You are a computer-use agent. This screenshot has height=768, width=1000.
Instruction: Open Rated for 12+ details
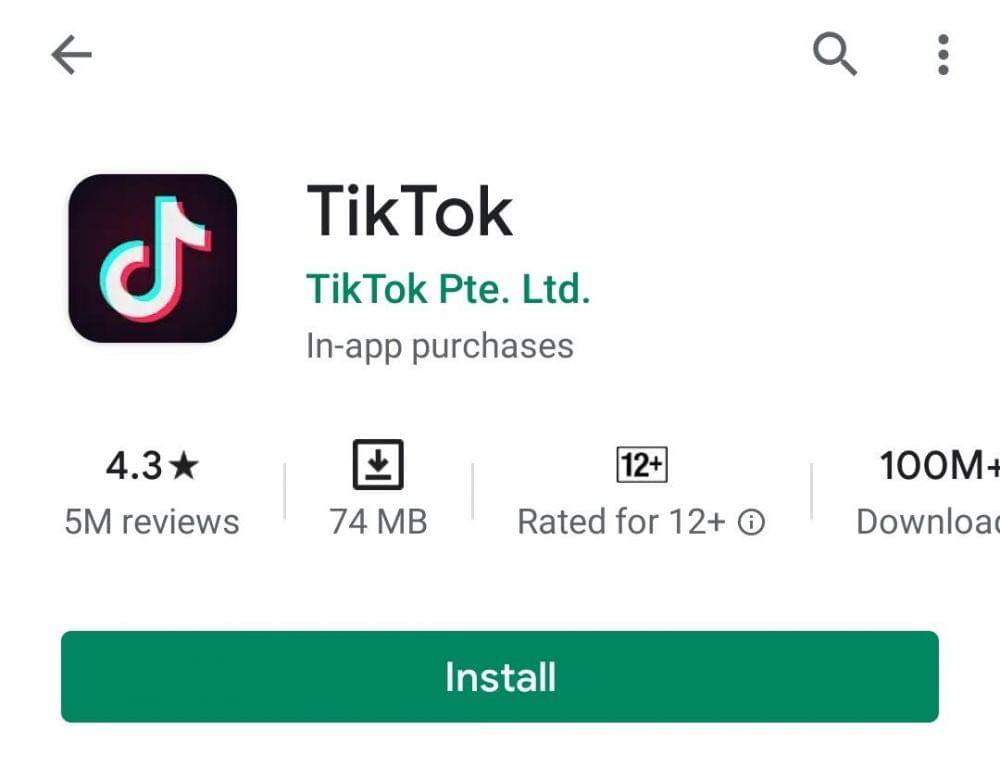621,522
